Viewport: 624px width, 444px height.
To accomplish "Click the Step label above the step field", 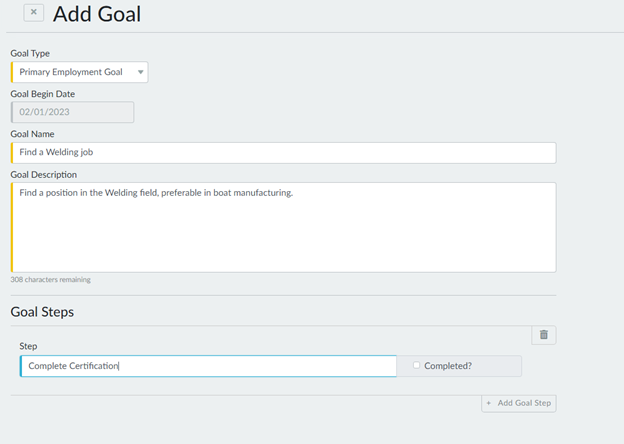I will (x=28, y=346).
